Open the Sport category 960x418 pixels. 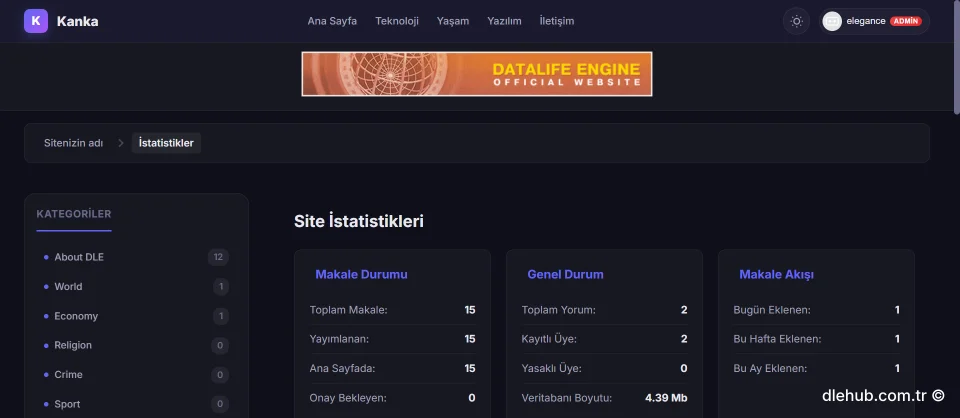67,404
